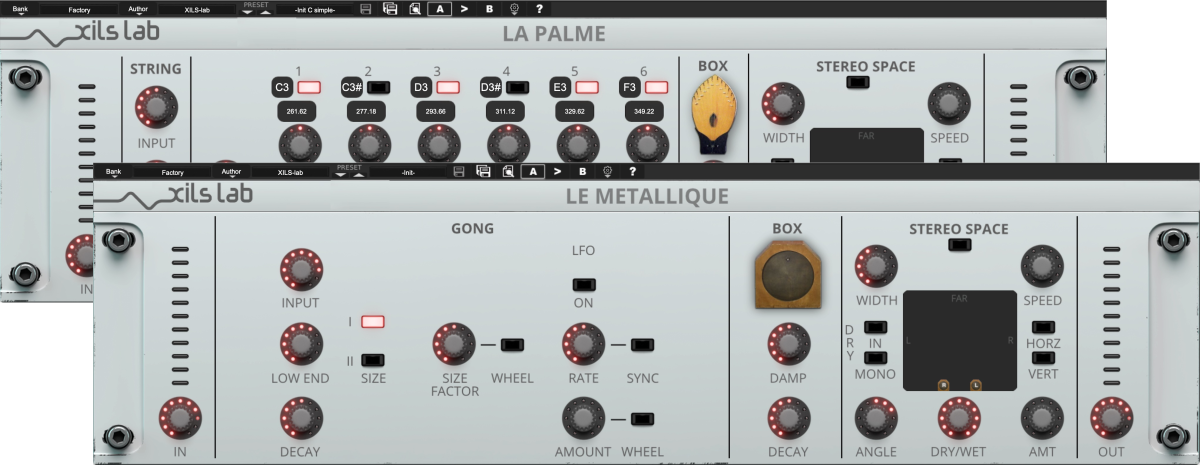Click XILS-lab author field in La Palme

[196, 9]
